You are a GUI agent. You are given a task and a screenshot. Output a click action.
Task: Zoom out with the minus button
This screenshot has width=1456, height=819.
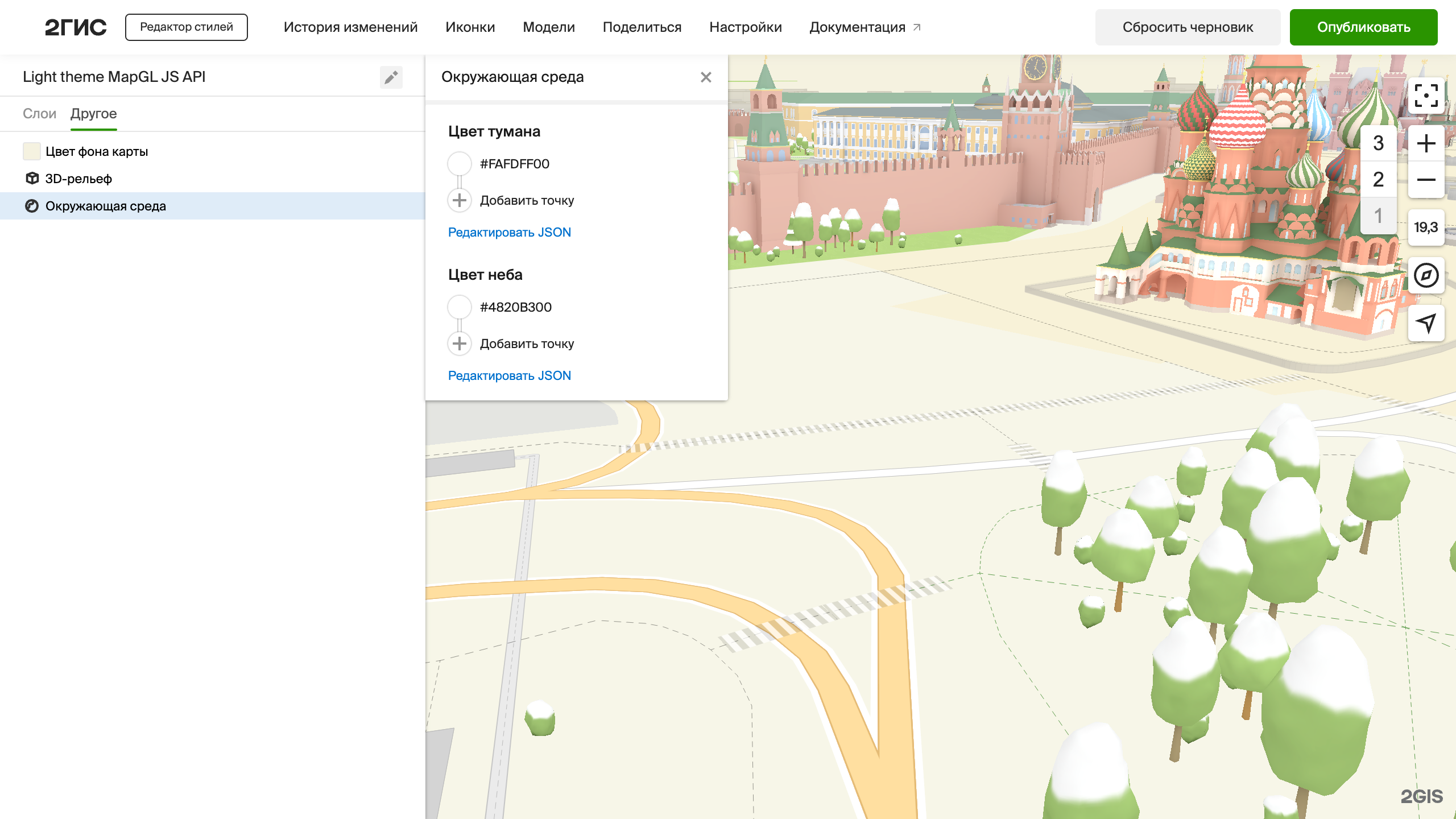point(1426,180)
